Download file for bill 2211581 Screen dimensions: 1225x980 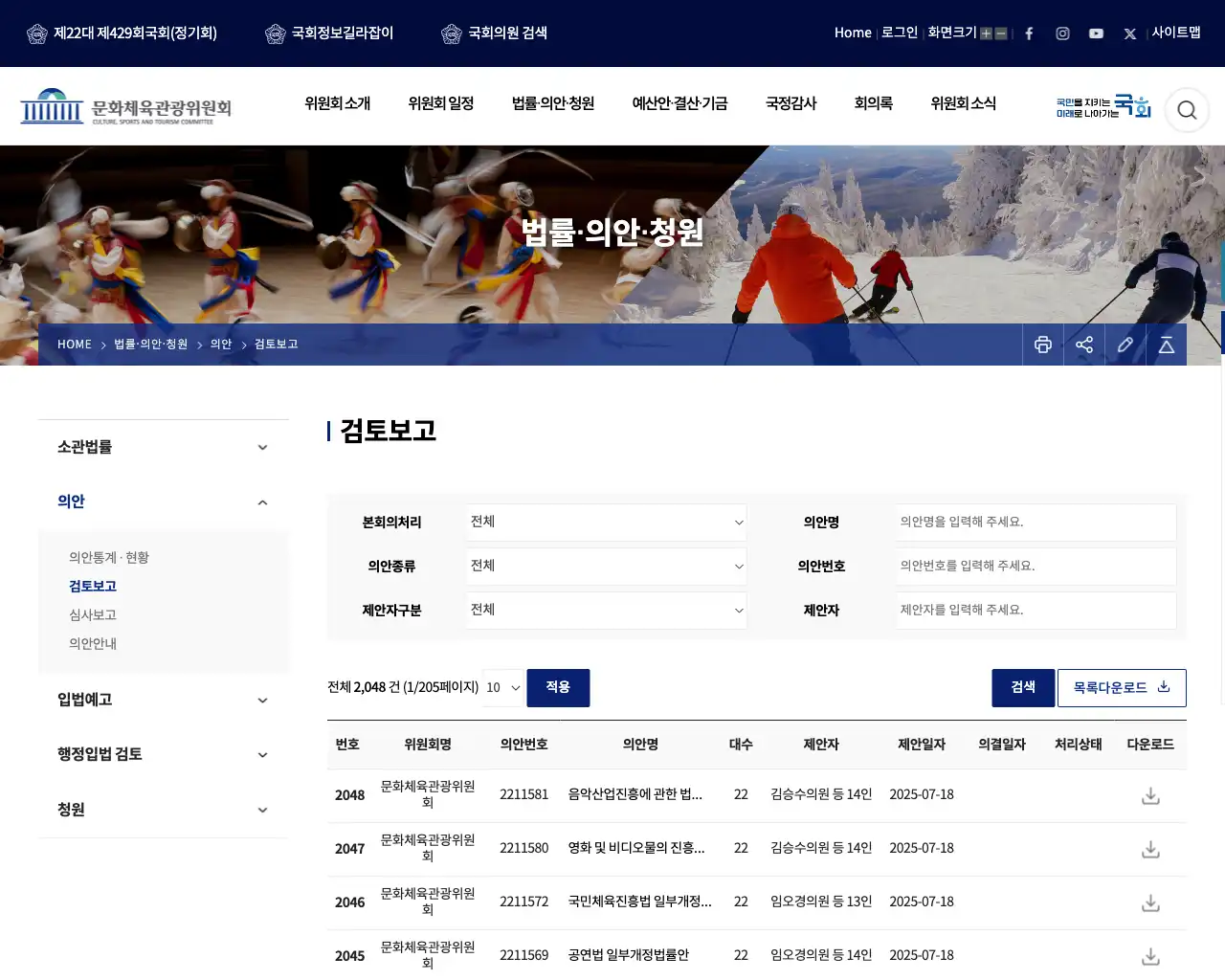click(1150, 795)
